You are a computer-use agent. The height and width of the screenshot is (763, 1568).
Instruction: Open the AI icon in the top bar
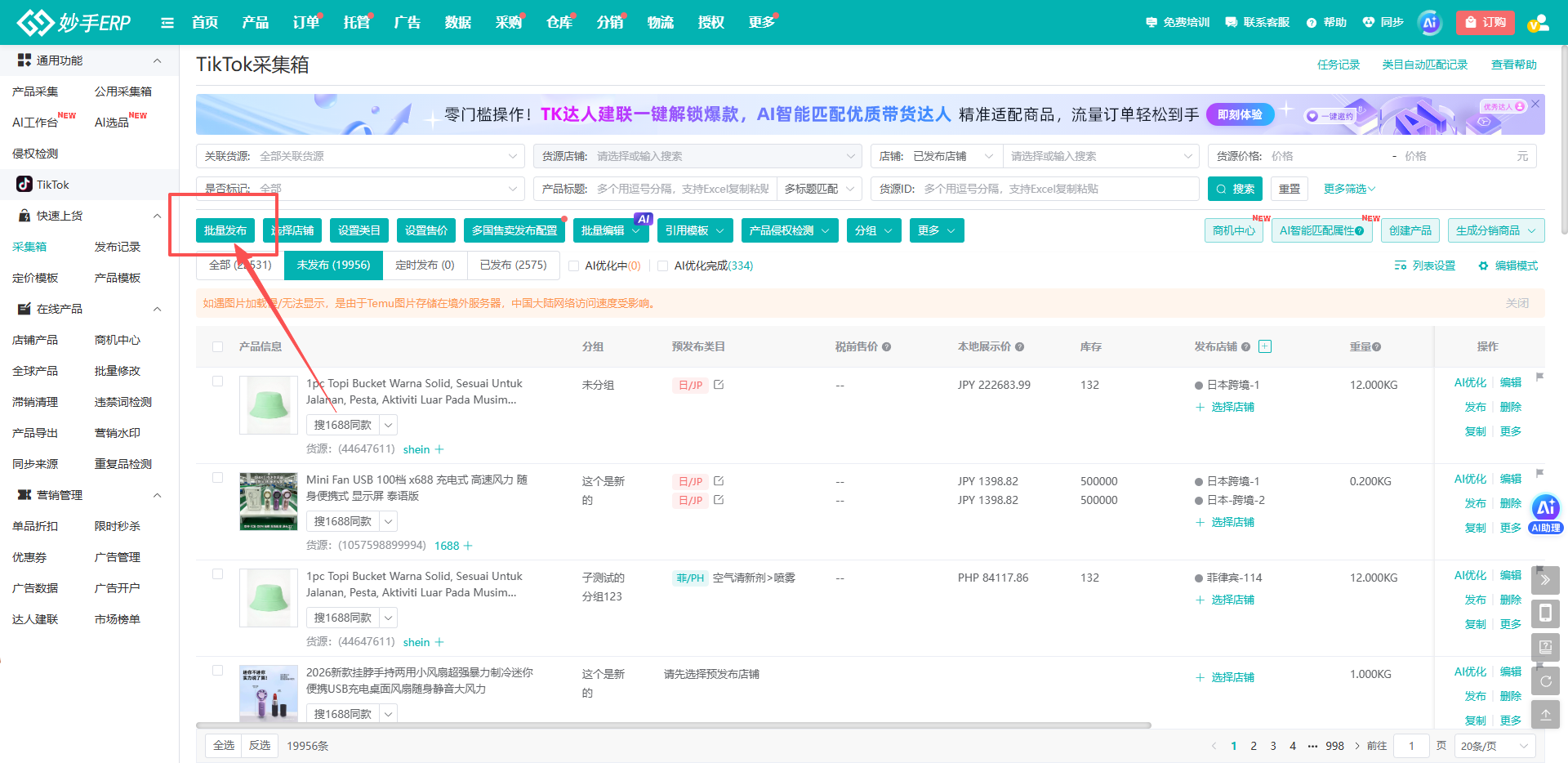pyautogui.click(x=1429, y=23)
